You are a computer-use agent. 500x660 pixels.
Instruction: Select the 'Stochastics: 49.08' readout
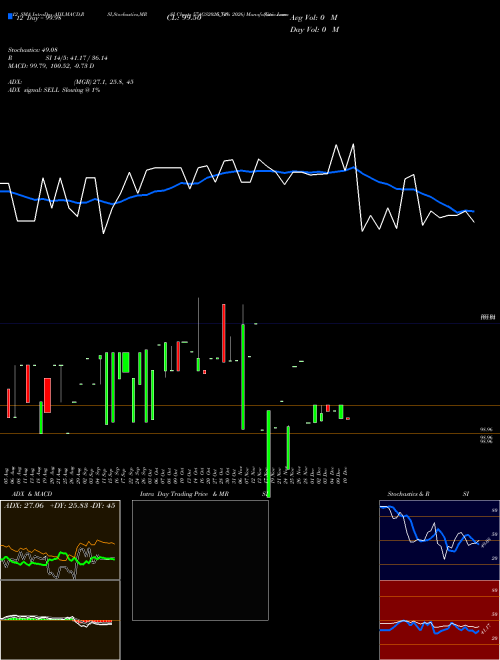(x=32, y=50)
